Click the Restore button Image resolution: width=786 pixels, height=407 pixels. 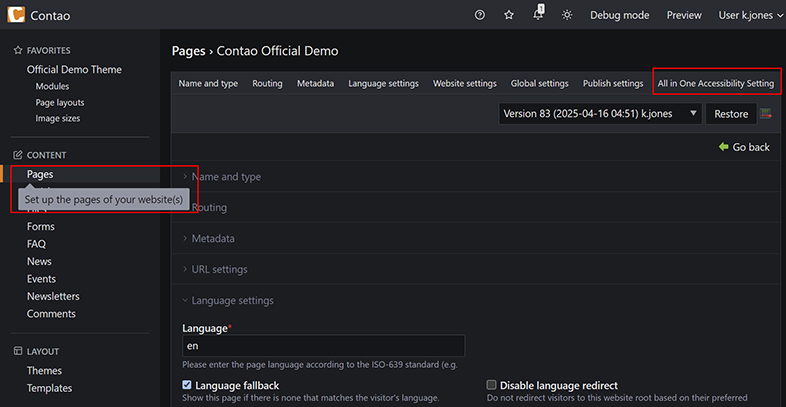(731, 114)
